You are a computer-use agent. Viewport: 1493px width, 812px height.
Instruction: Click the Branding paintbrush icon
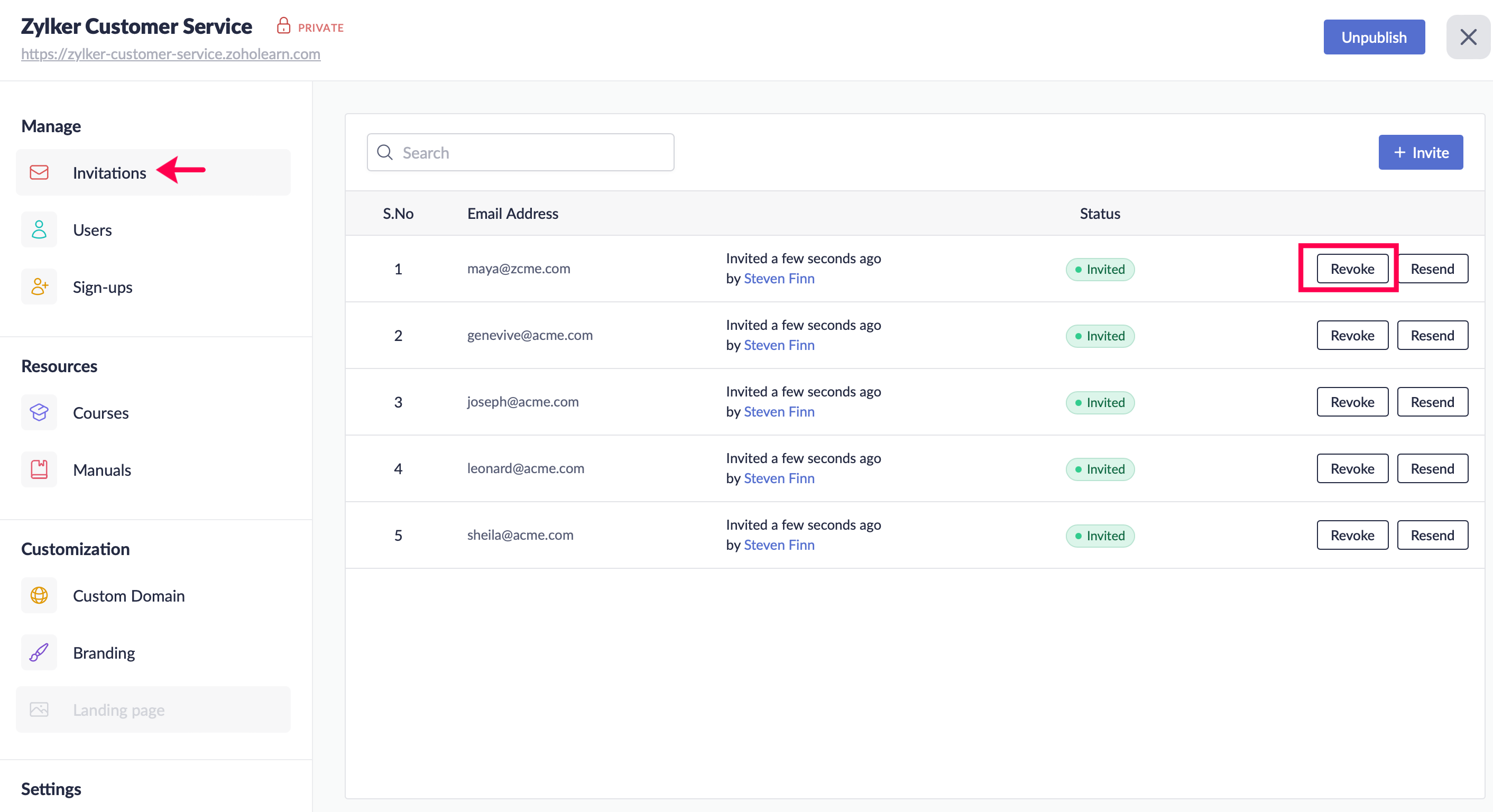coord(39,652)
